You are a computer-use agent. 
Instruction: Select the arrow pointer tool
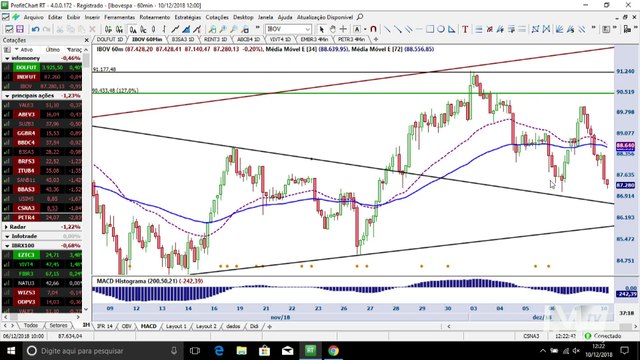(322, 29)
